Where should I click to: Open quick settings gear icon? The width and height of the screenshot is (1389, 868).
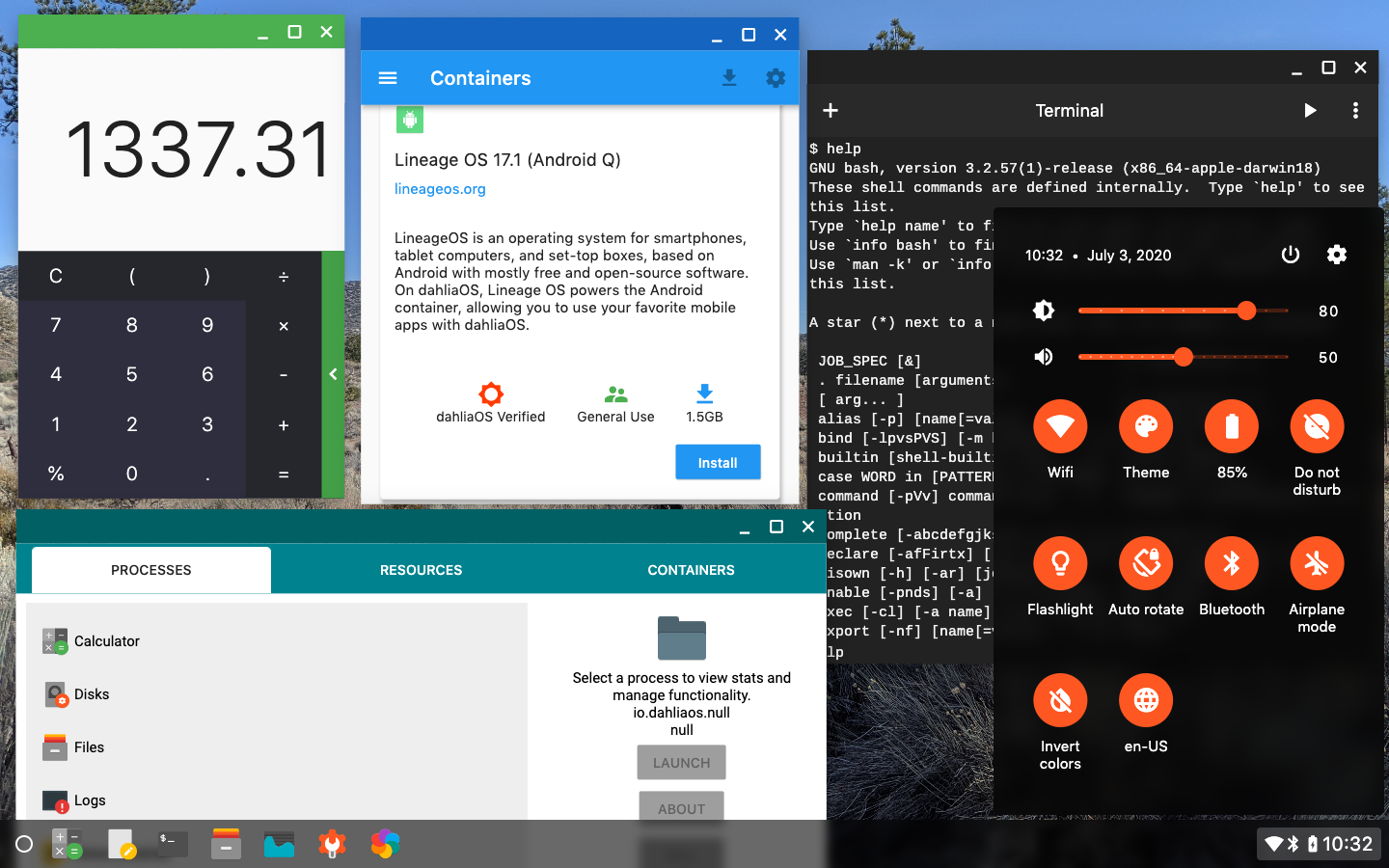coord(1336,255)
